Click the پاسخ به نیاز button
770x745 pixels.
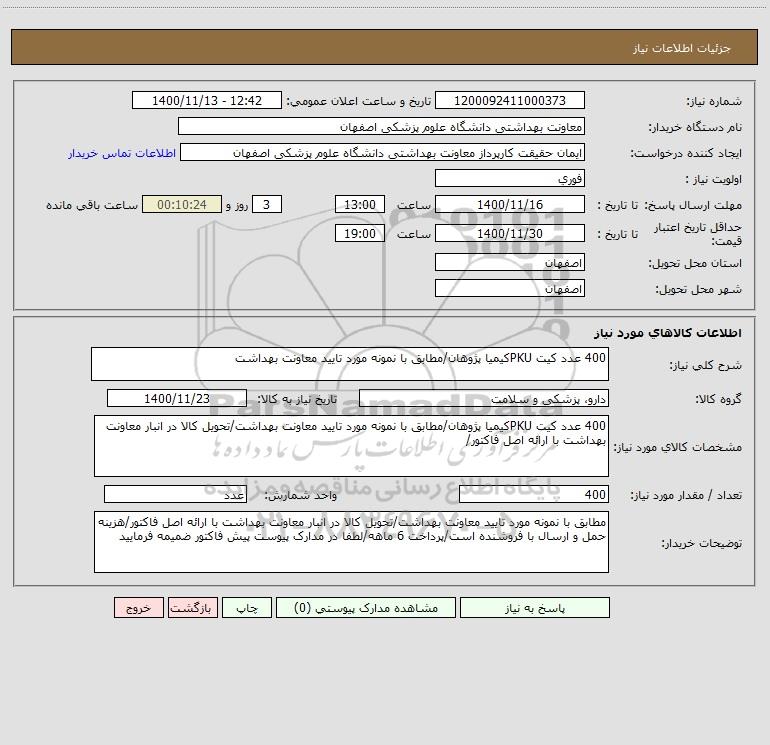click(535, 608)
